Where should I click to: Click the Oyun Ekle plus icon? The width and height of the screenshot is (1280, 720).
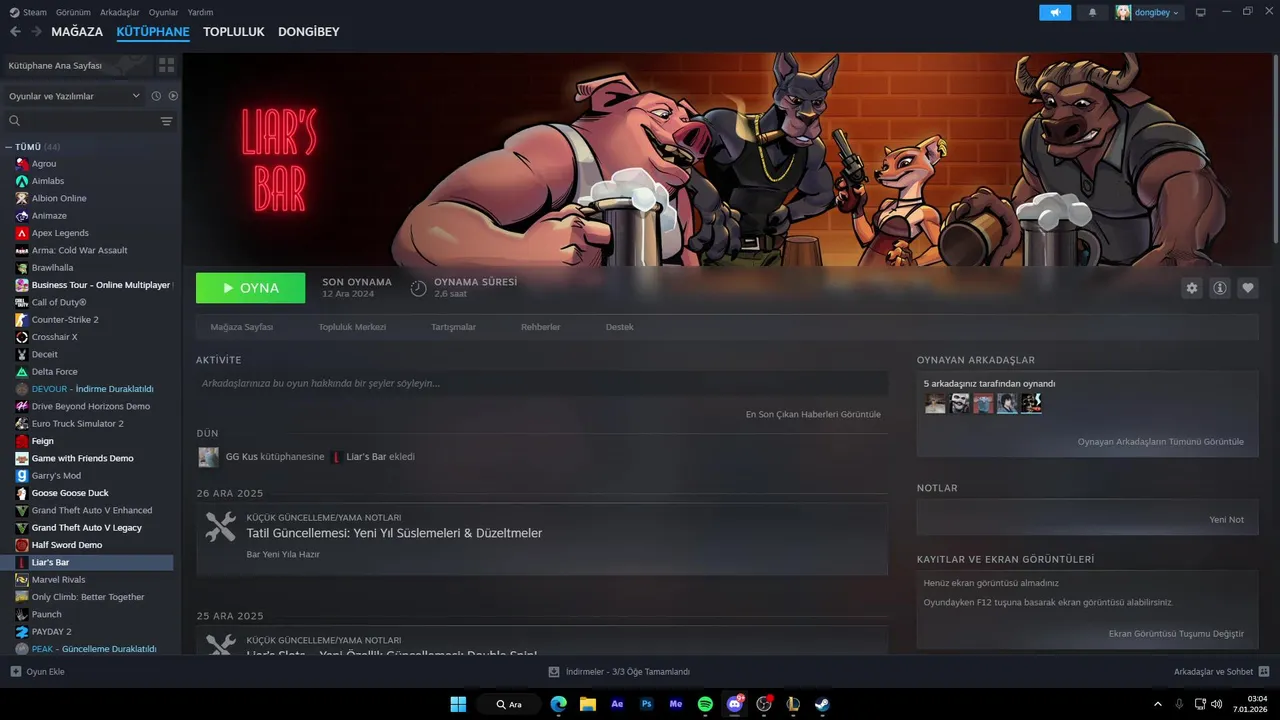(15, 671)
